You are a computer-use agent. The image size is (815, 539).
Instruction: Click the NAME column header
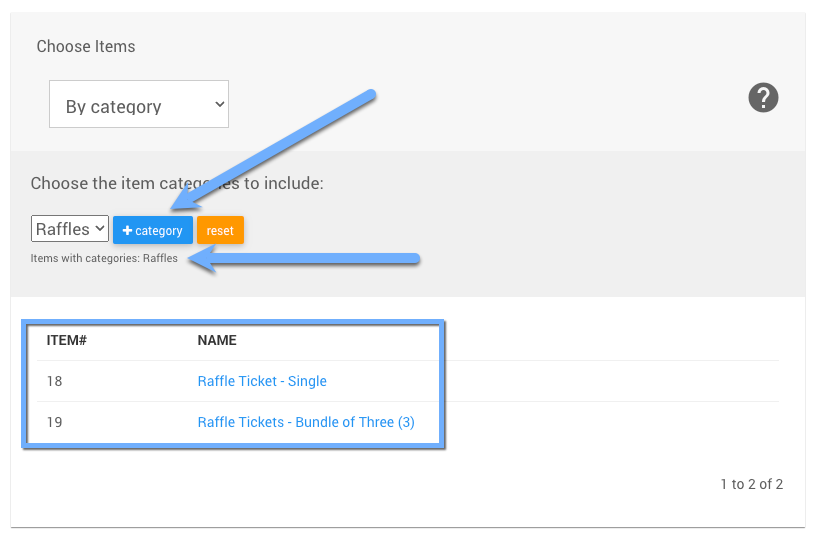pos(217,340)
